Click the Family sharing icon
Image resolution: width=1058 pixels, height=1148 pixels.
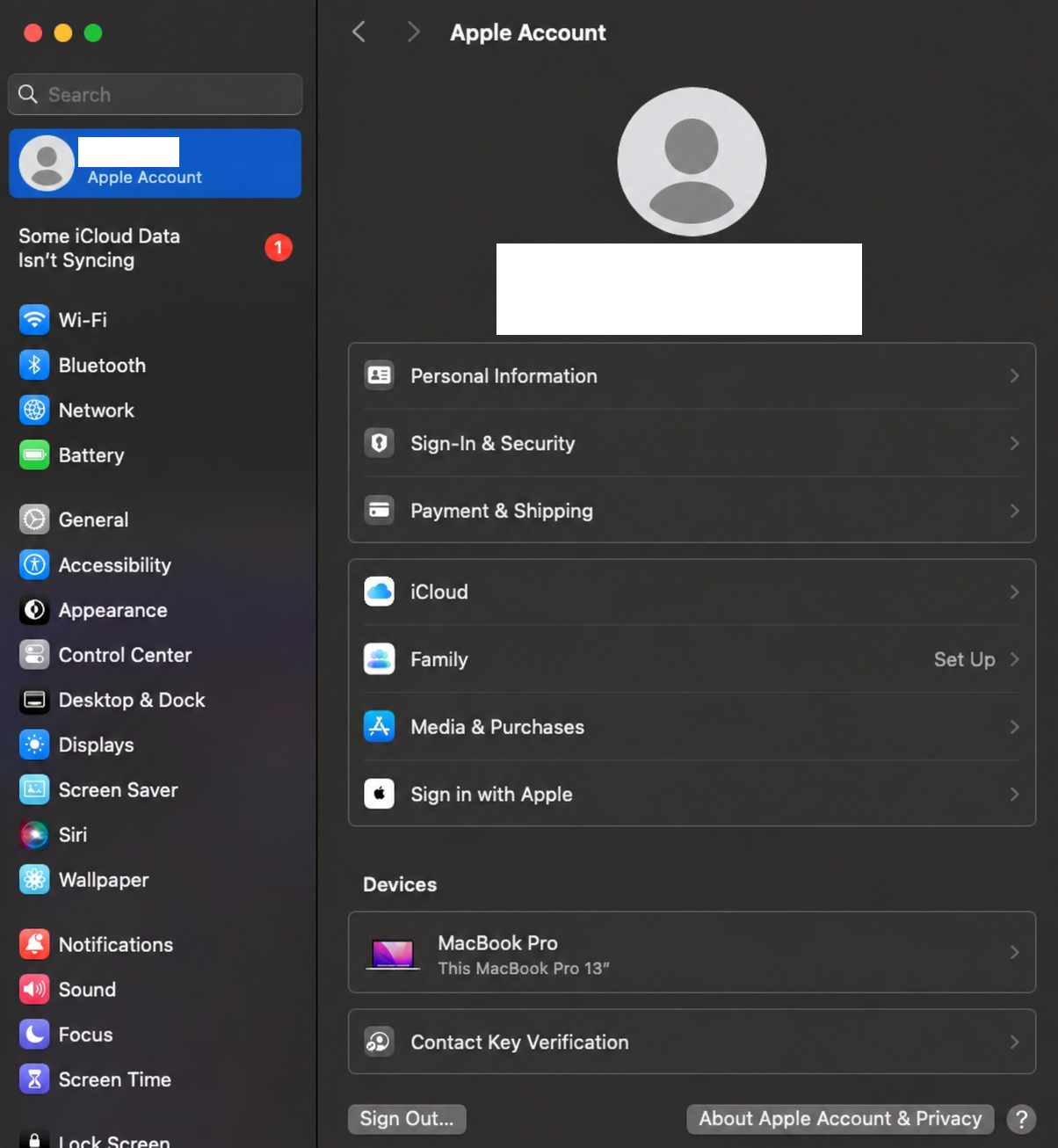tap(379, 659)
